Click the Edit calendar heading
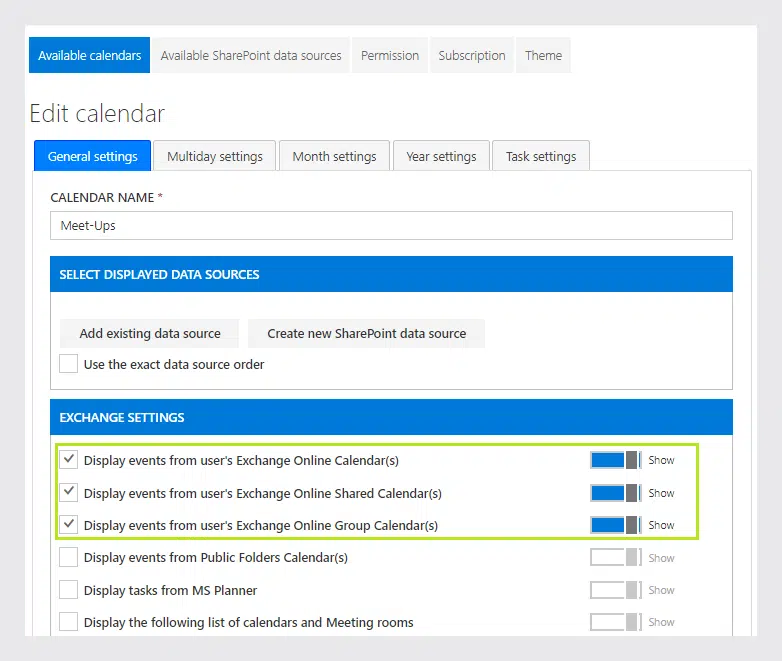The width and height of the screenshot is (782, 661). (x=97, y=113)
